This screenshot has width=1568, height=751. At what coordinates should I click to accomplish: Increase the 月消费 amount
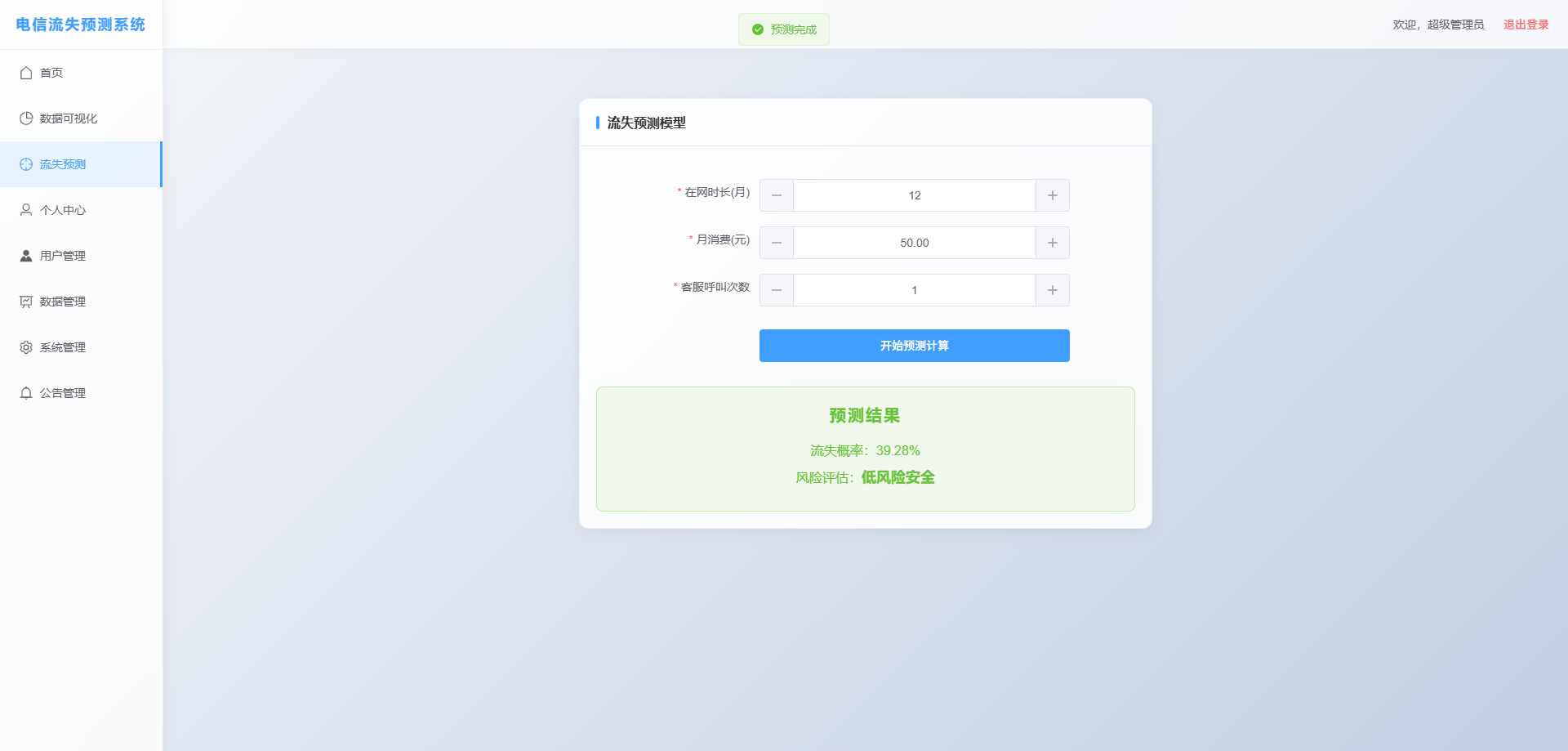click(x=1052, y=243)
